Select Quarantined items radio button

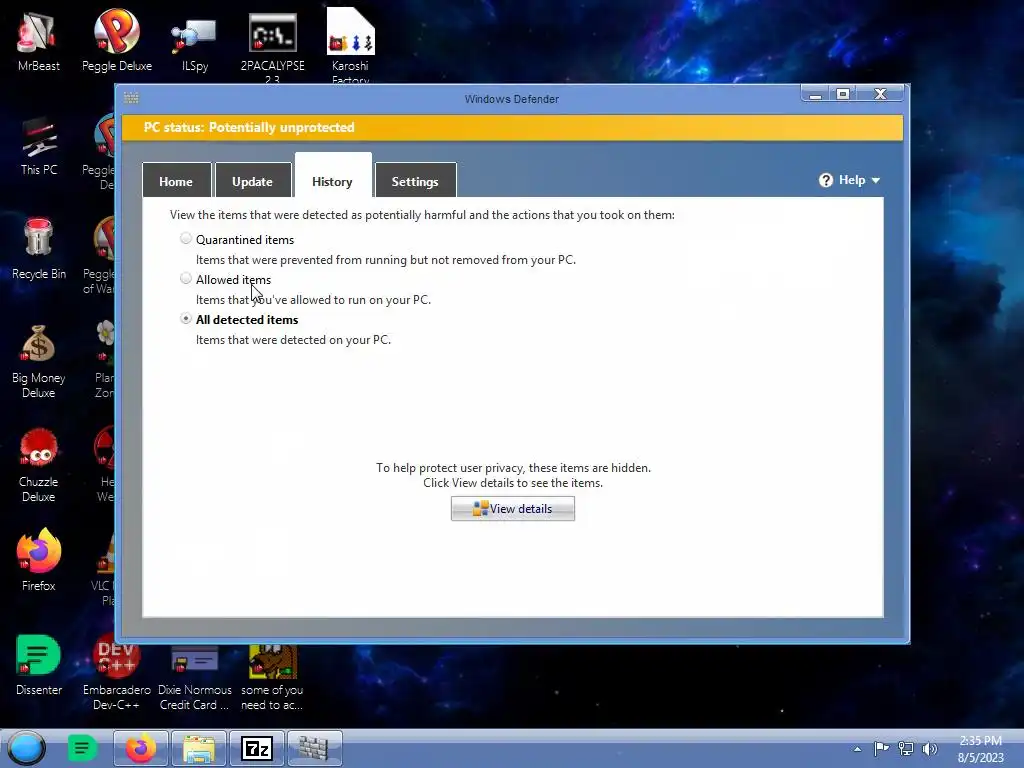pos(186,238)
